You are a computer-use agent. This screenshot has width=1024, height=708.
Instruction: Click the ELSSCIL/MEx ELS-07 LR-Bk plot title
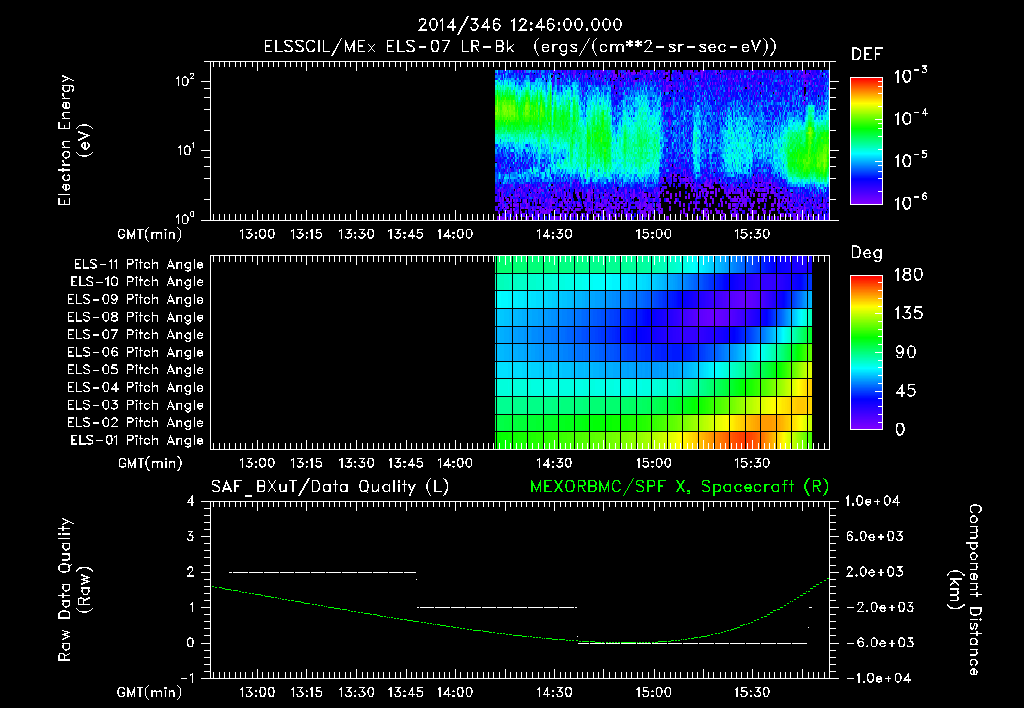[520, 46]
